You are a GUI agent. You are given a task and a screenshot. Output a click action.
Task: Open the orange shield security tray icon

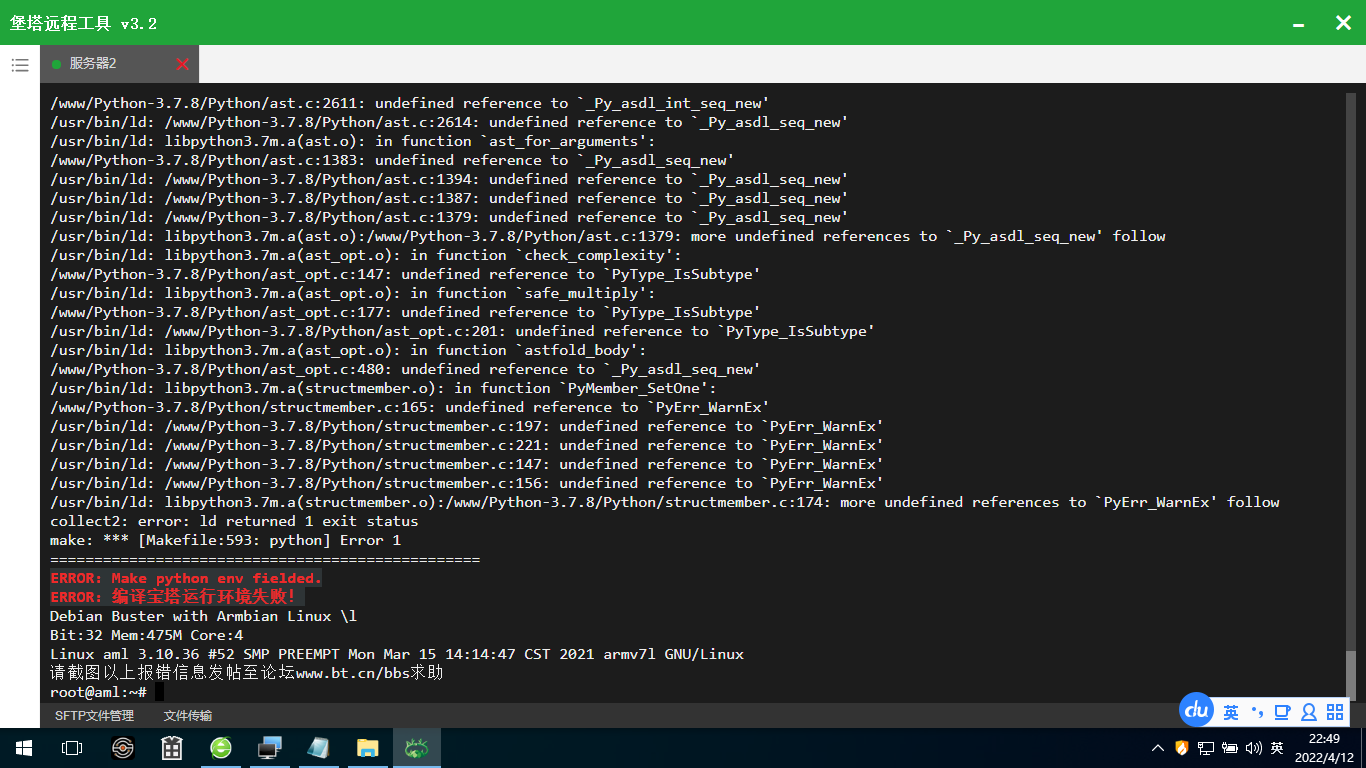(x=1182, y=748)
